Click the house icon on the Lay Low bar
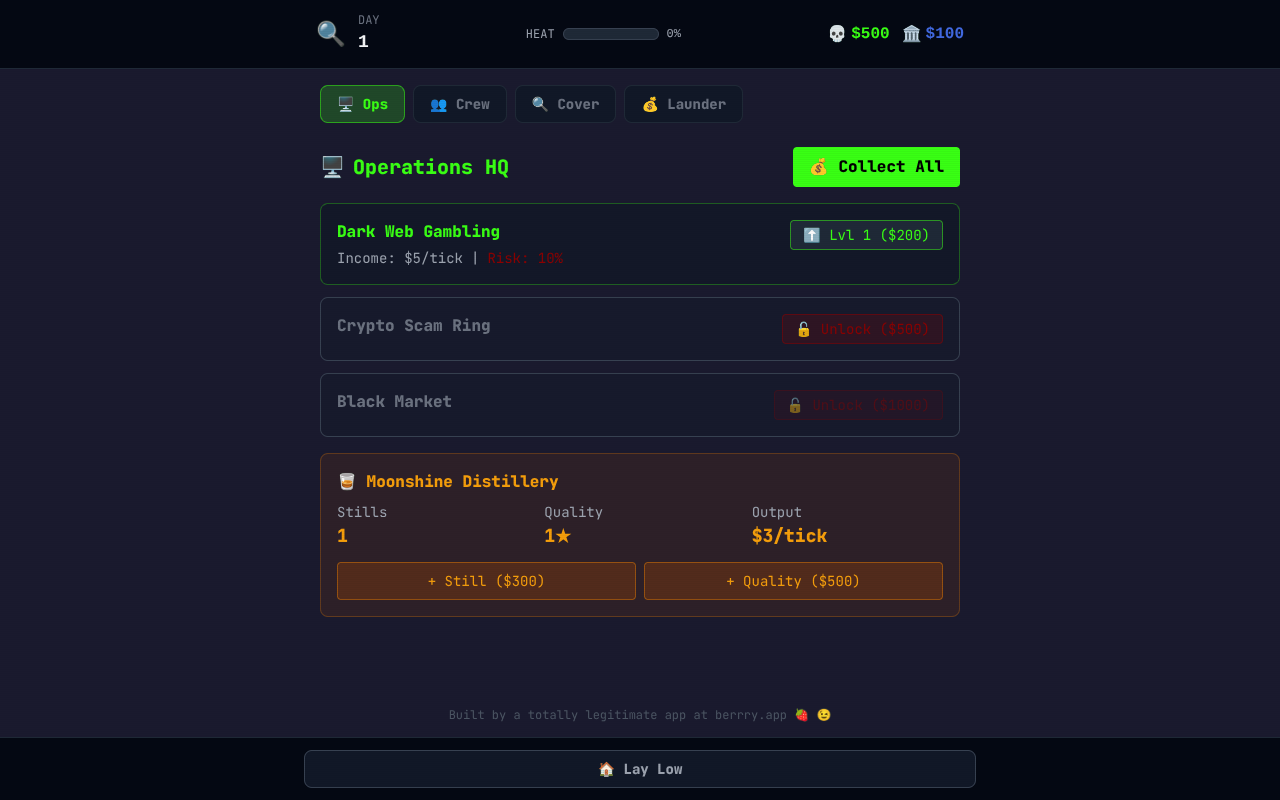This screenshot has height=800, width=1280. click(606, 769)
